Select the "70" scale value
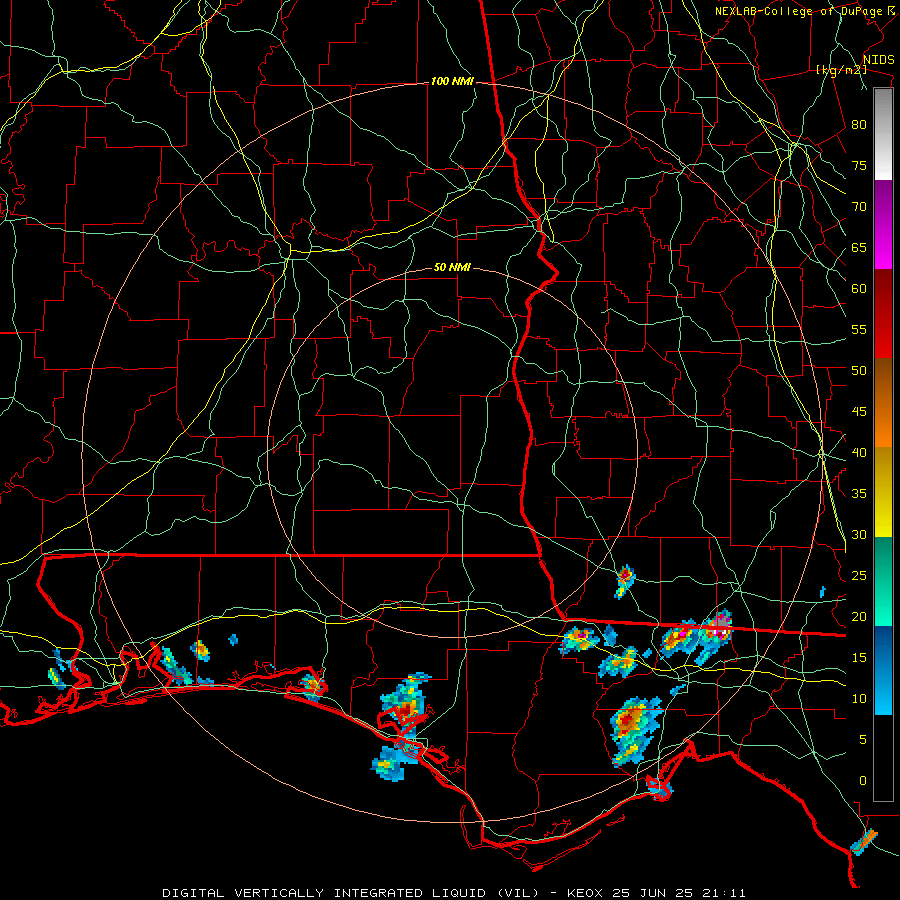Viewport: 900px width, 900px height. point(859,207)
